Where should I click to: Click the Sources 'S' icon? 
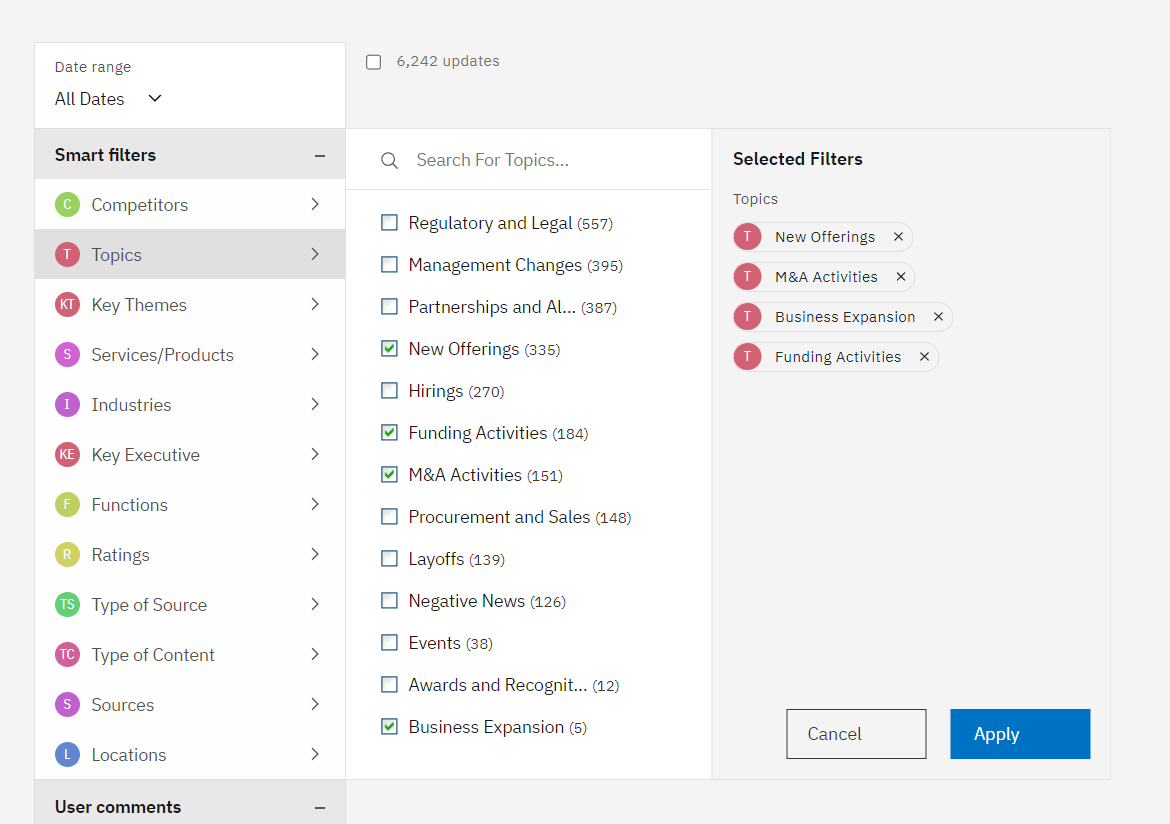point(67,705)
